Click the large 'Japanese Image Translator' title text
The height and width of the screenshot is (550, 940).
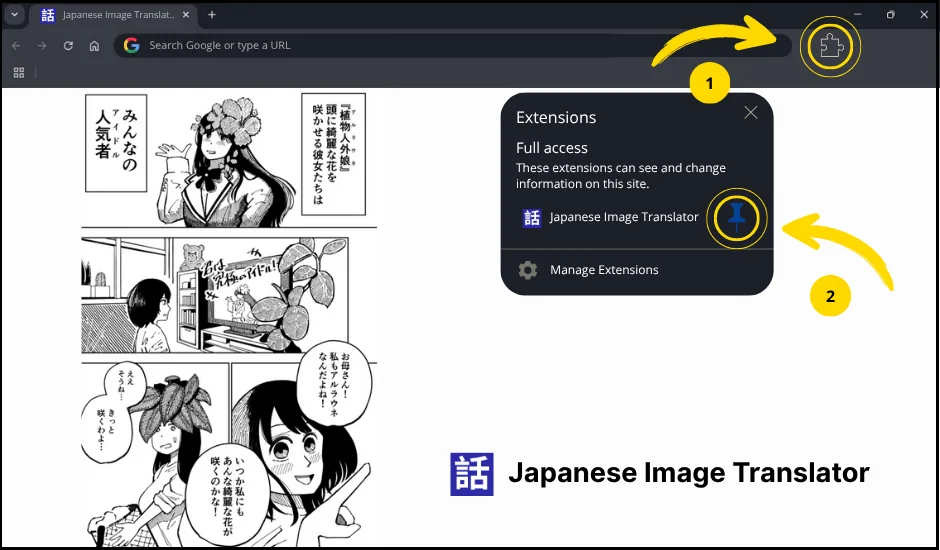[x=689, y=473]
